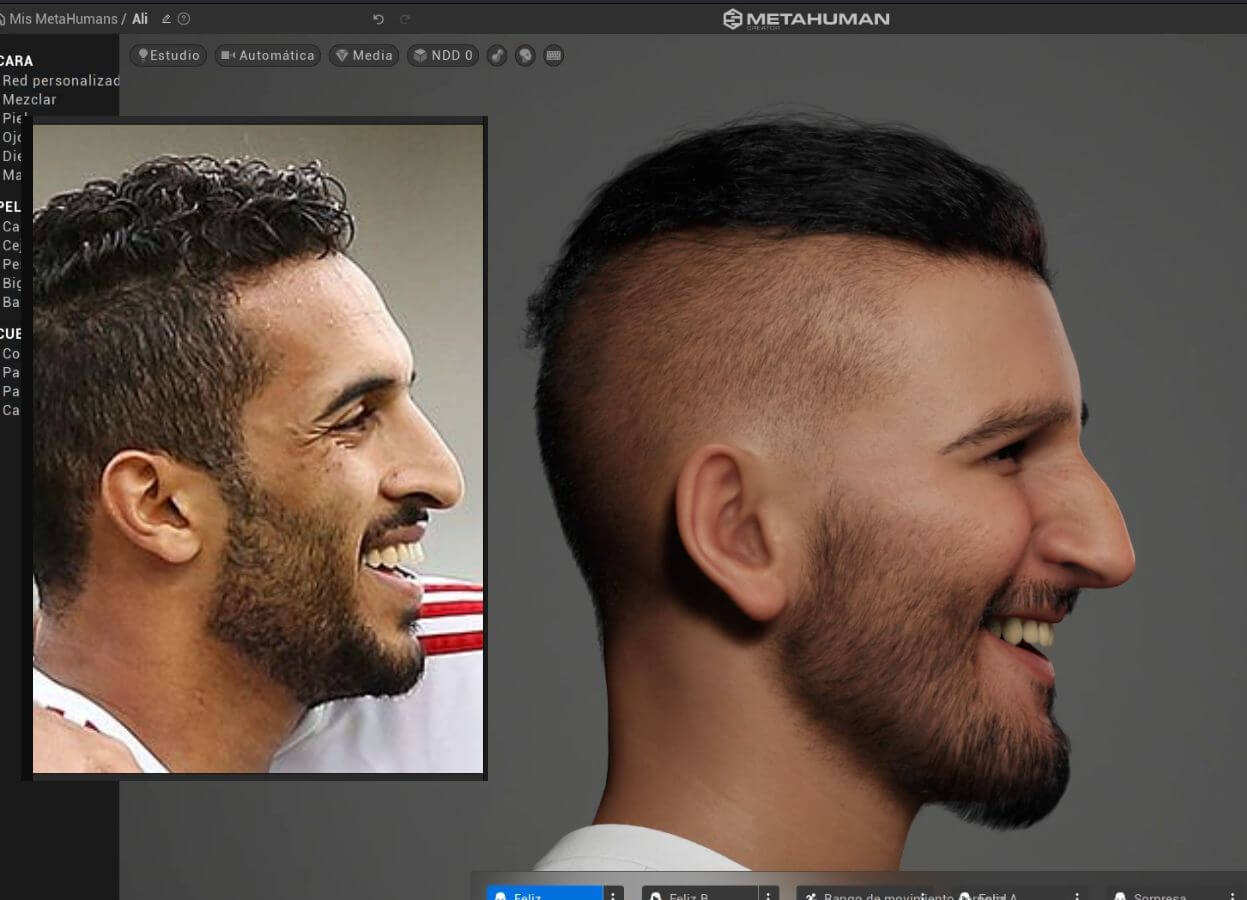Viewport: 1247px width, 900px height.
Task: Select Mezclar in the CARA section
Action: pyautogui.click(x=29, y=100)
